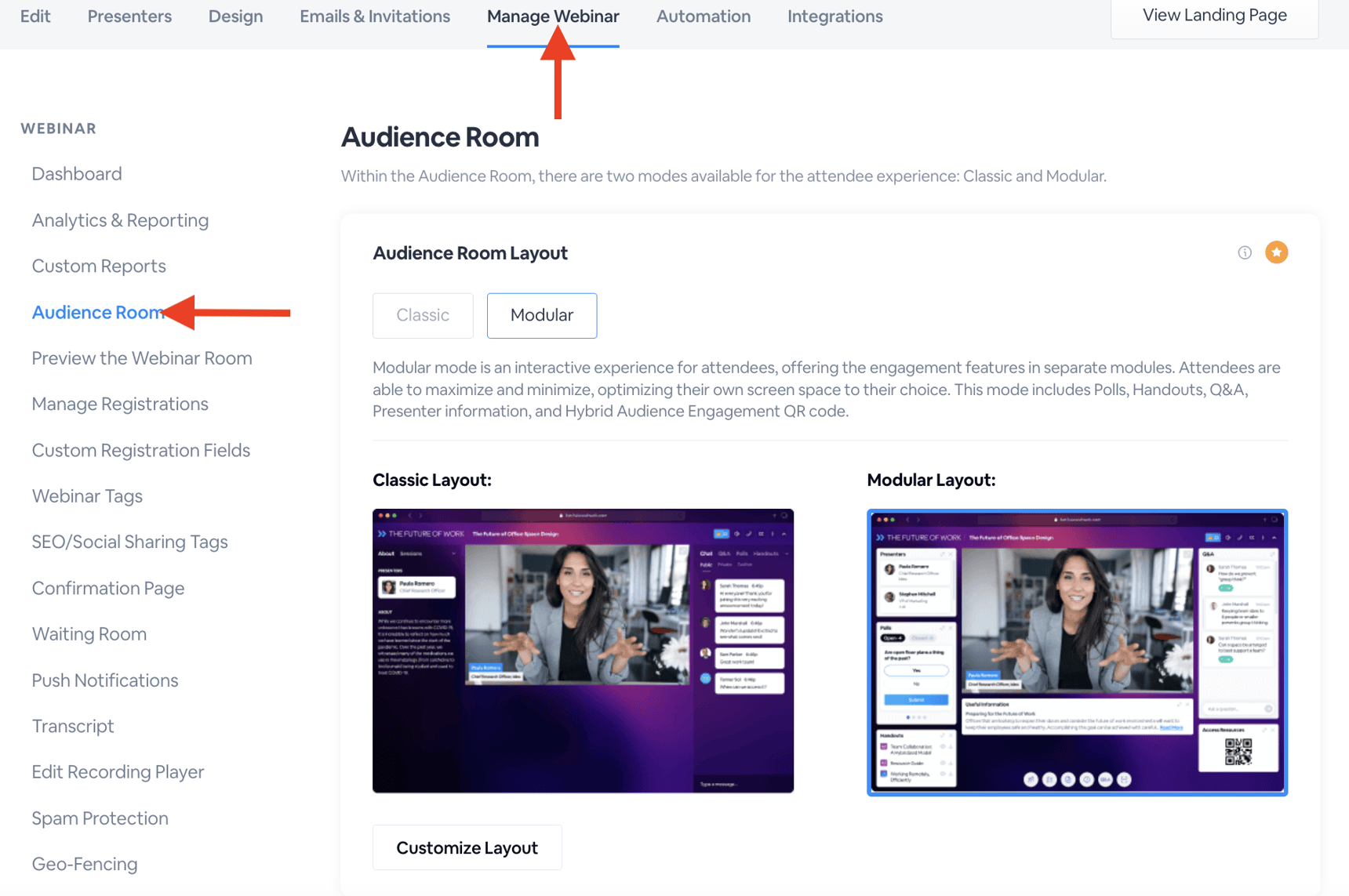Open the Manage Webinar tab
Viewport: 1349px width, 896px height.
pos(553,16)
